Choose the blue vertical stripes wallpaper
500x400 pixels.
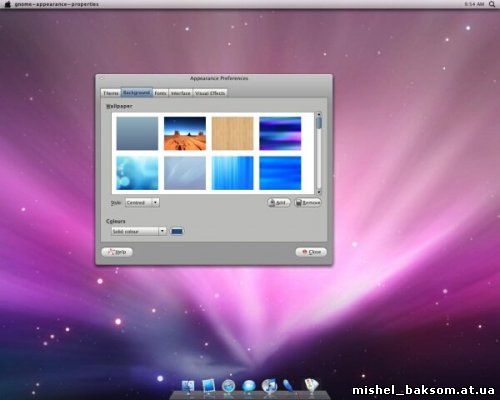(x=233, y=173)
